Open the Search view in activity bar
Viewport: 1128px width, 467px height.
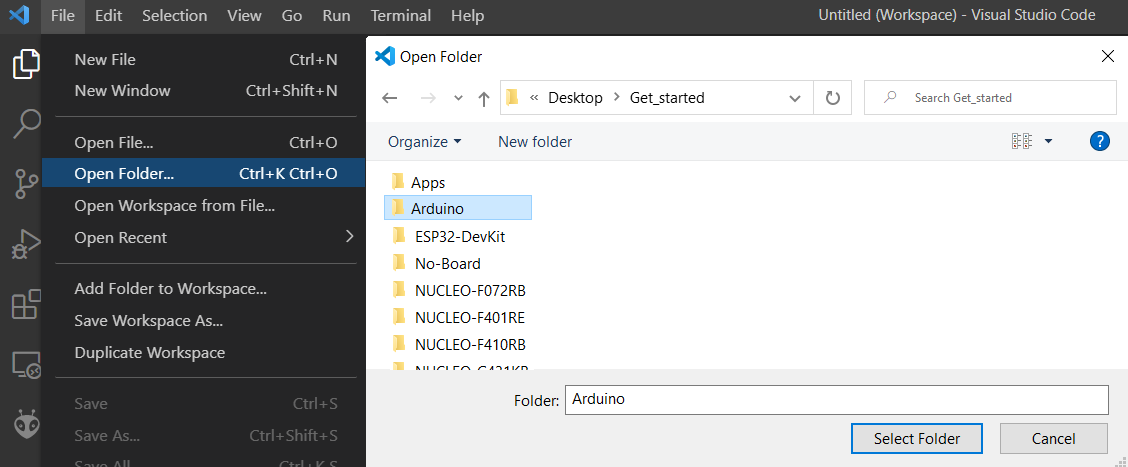[26, 125]
